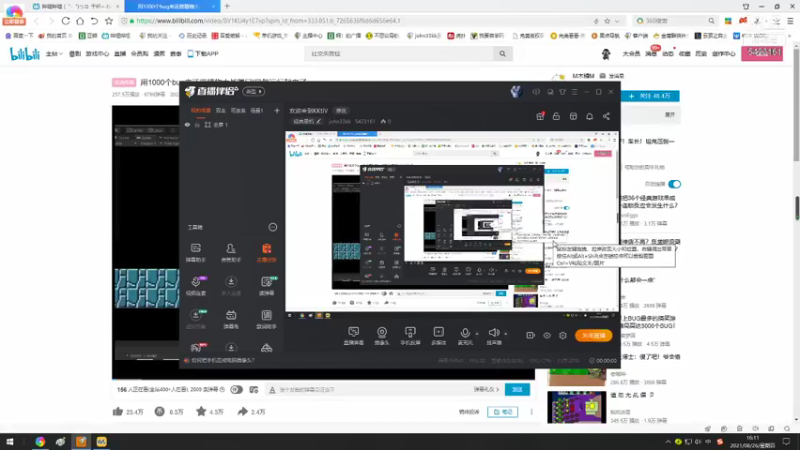Select the first orange scene tab
The image size is (800, 450).
[x=201, y=110]
